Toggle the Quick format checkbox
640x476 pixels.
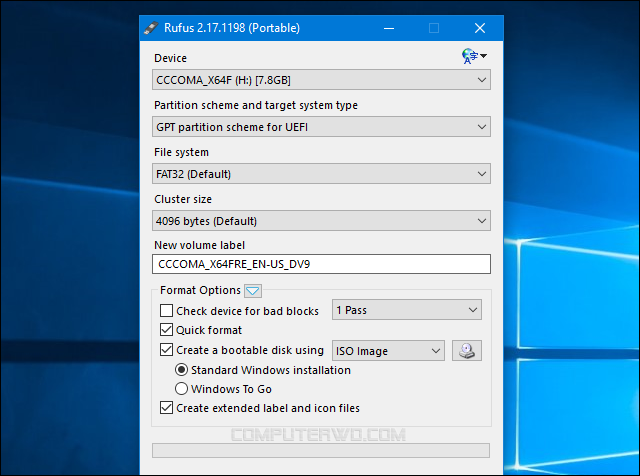tap(166, 330)
